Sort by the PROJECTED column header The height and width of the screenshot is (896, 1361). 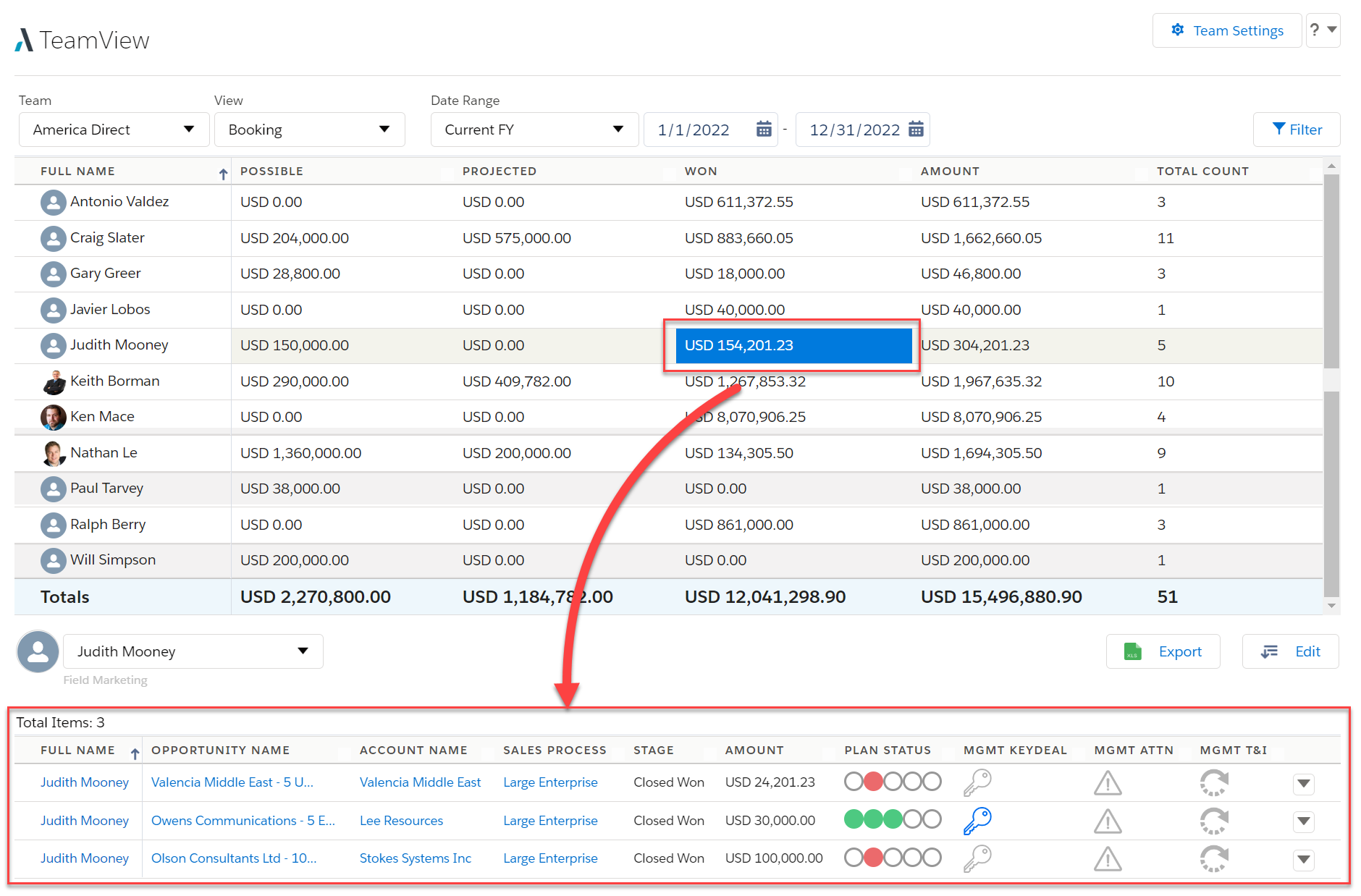pyautogui.click(x=500, y=172)
